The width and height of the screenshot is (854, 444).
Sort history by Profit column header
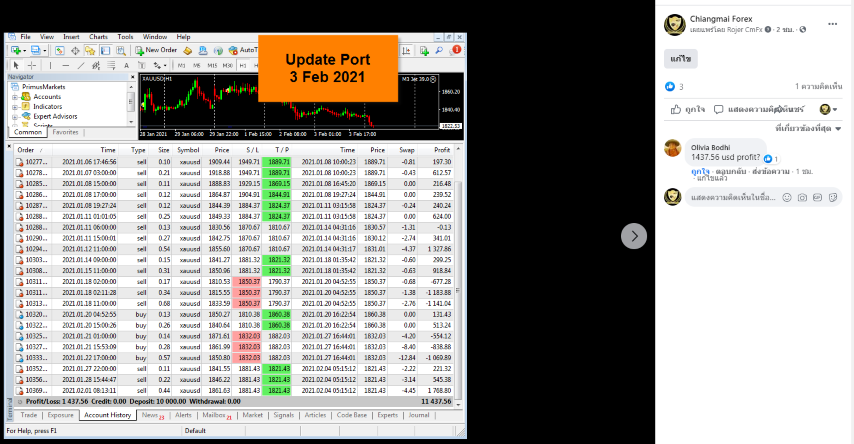tap(442, 150)
